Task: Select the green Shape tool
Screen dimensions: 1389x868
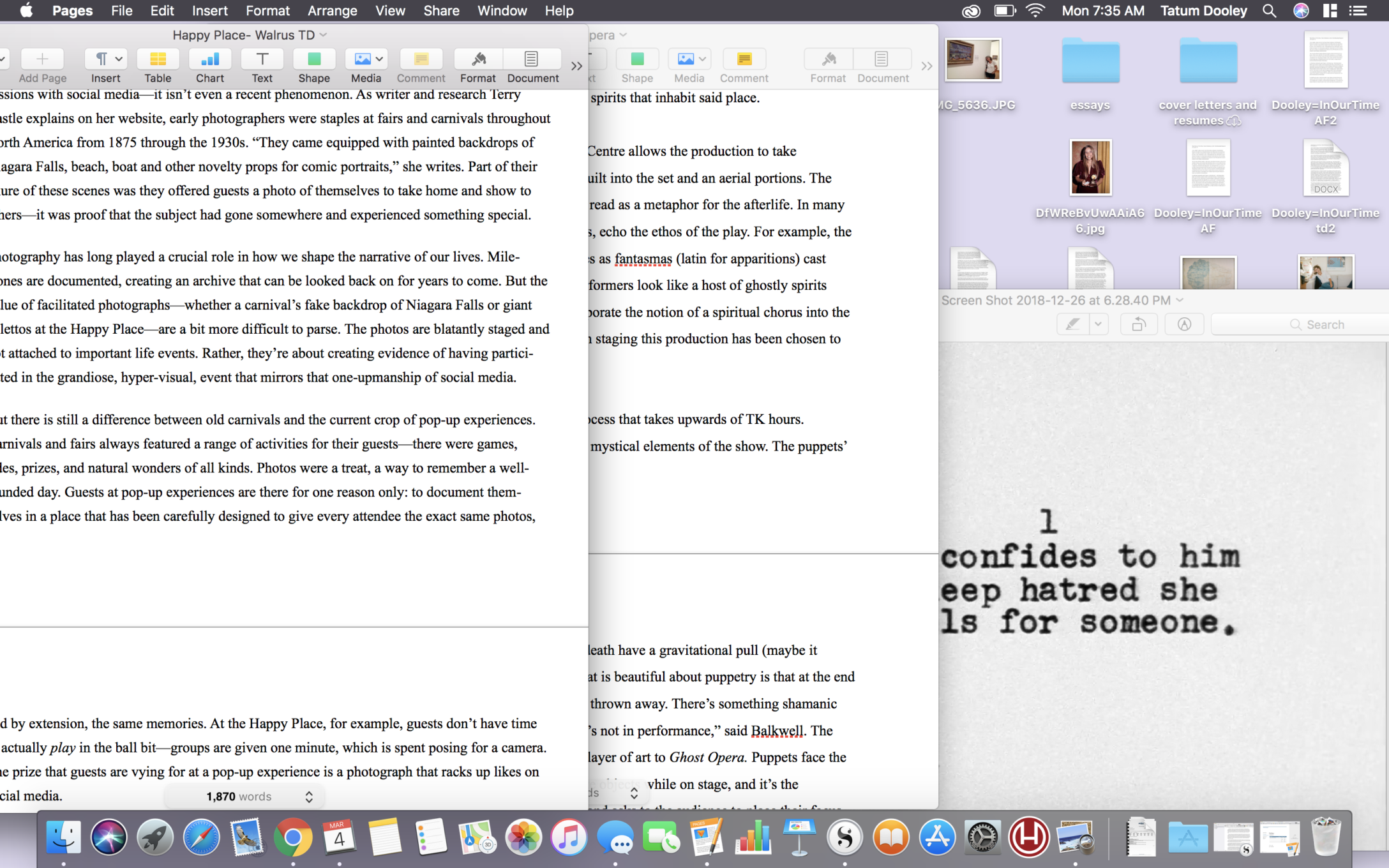Action: coord(313,59)
